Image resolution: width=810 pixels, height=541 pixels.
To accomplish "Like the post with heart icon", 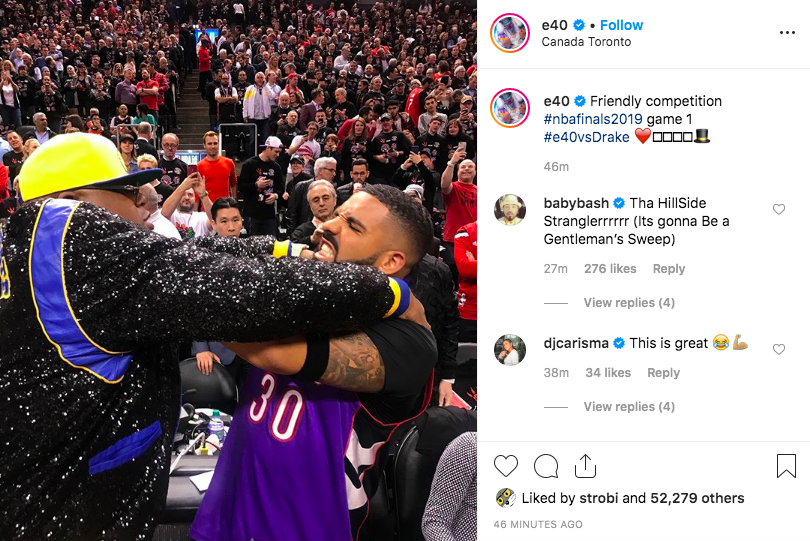I will 506,466.
